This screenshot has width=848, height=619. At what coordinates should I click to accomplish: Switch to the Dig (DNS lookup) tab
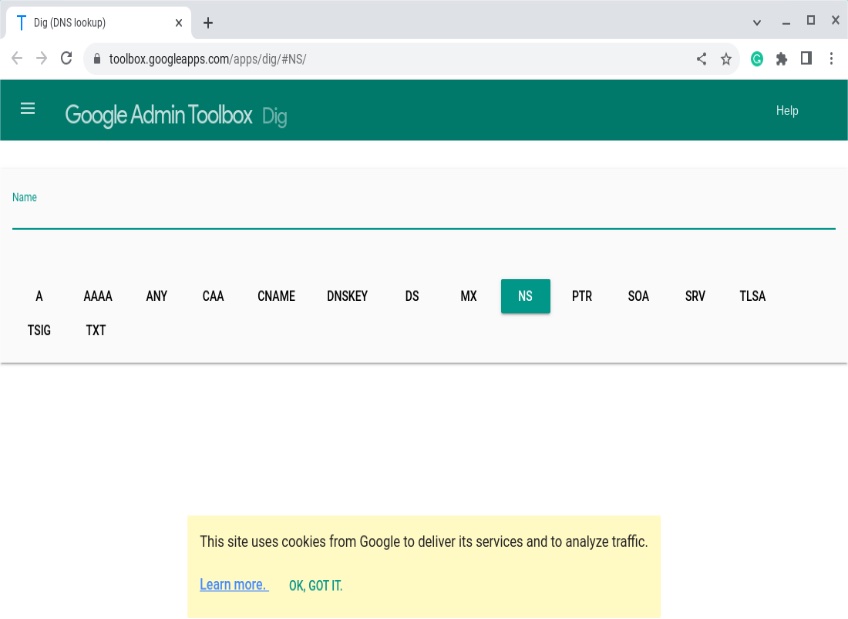[x=97, y=23]
